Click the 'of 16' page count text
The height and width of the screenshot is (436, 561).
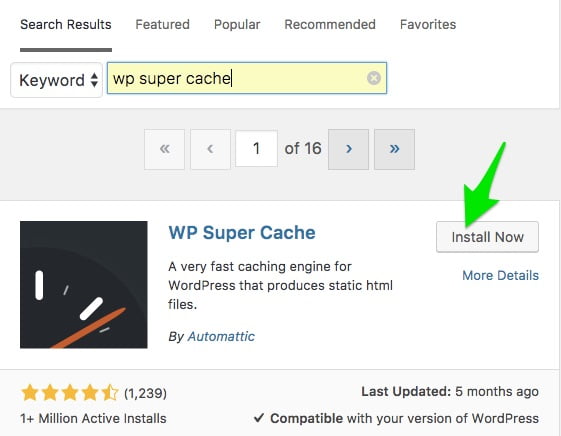tap(303, 148)
